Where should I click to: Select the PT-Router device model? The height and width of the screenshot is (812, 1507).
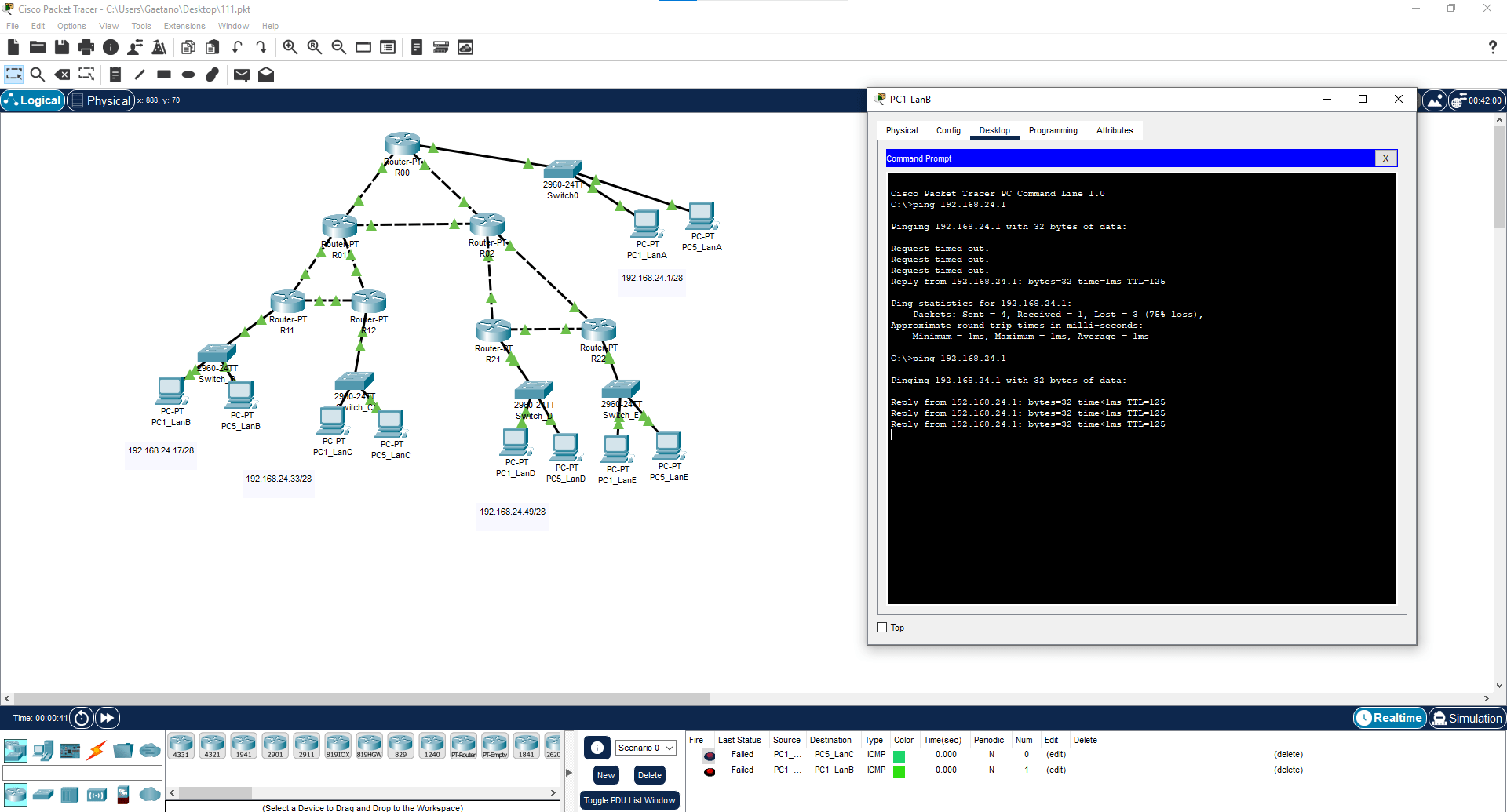click(x=464, y=744)
